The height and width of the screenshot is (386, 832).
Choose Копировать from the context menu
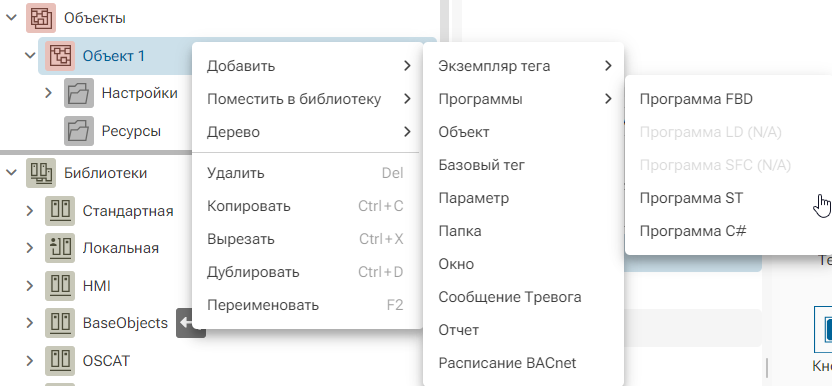(x=308, y=206)
